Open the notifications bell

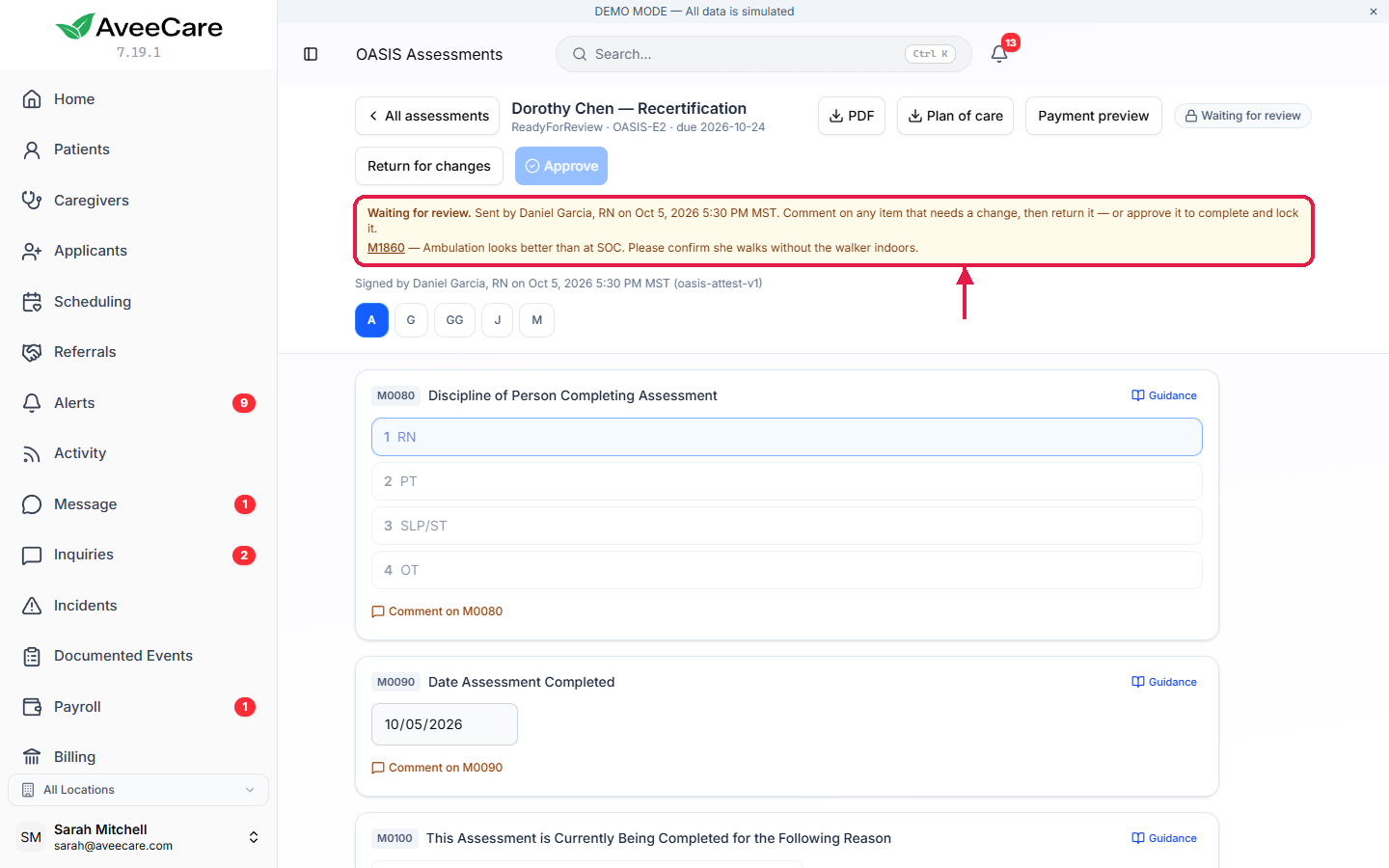[999, 54]
